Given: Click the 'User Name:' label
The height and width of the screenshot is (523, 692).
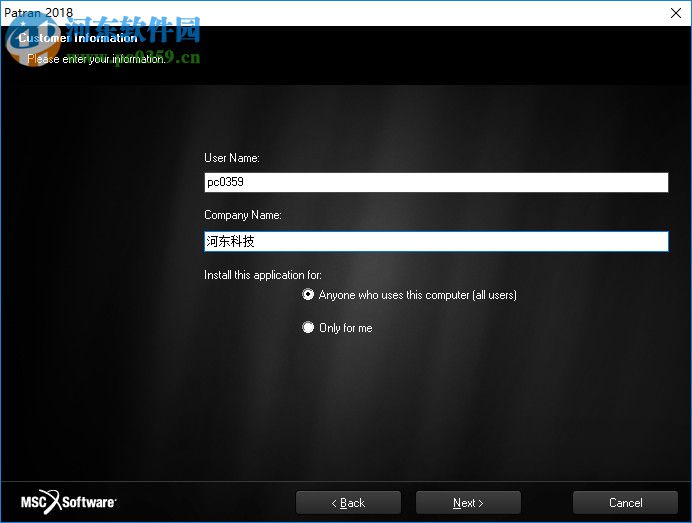Looking at the screenshot, I should pos(232,158).
